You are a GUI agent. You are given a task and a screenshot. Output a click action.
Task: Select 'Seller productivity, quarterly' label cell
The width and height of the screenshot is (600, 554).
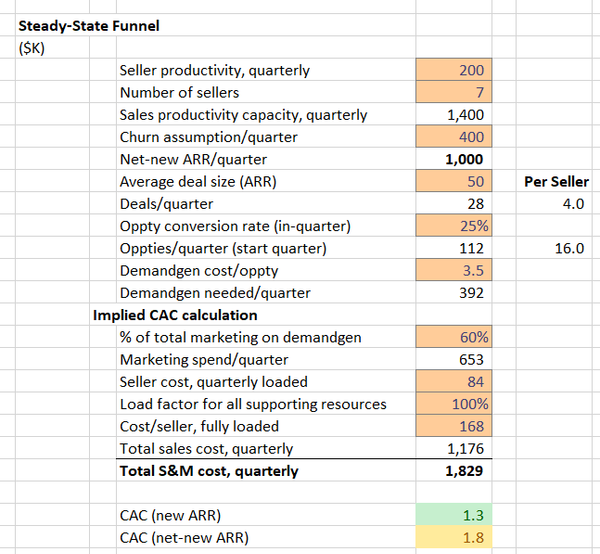(x=215, y=70)
